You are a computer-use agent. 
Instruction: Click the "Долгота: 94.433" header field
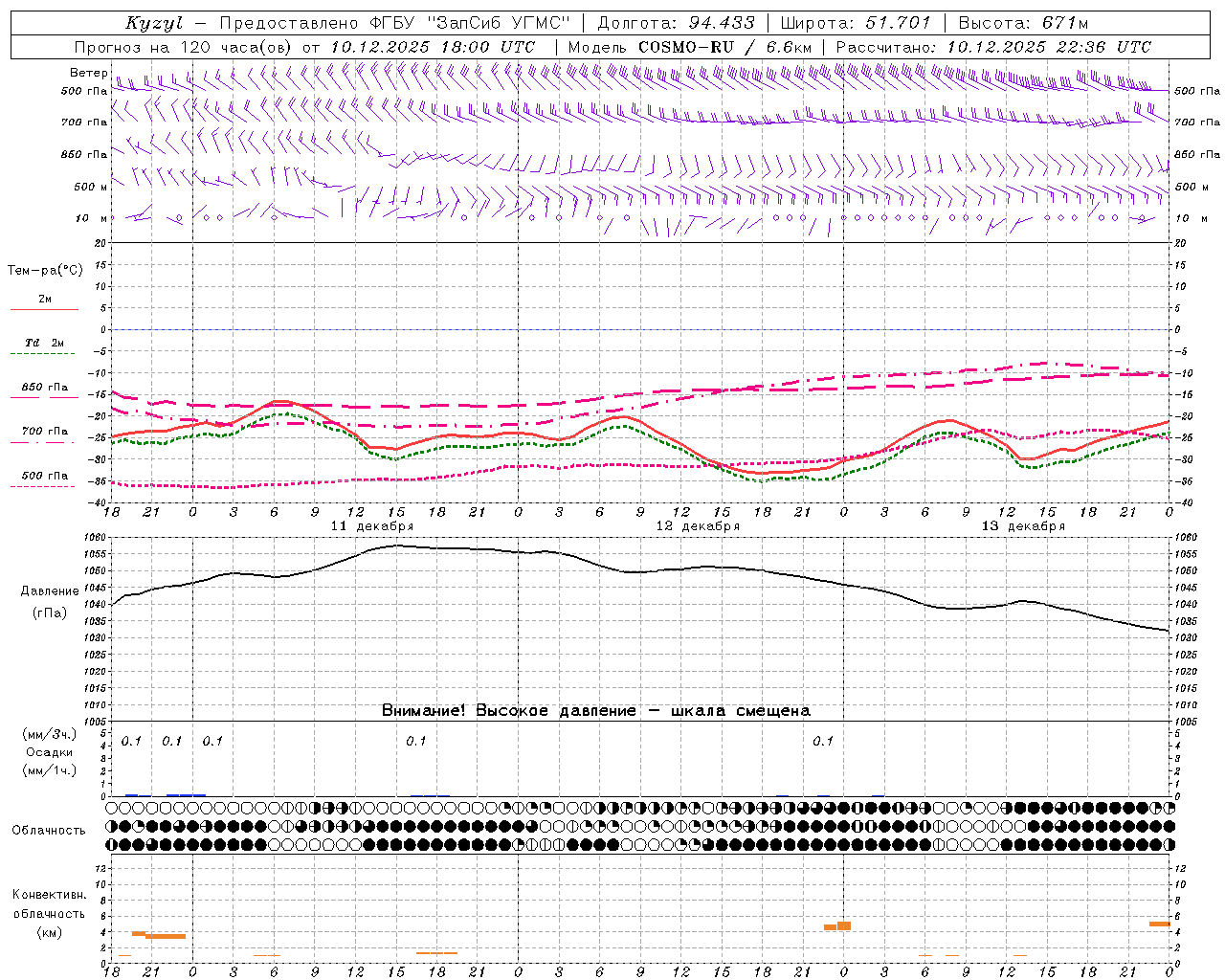(677, 23)
